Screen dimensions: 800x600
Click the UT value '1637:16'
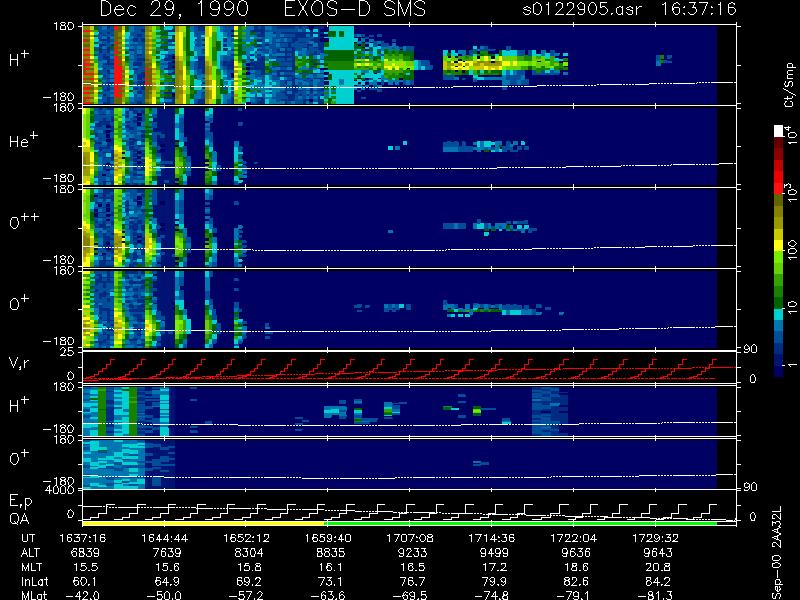[82, 538]
